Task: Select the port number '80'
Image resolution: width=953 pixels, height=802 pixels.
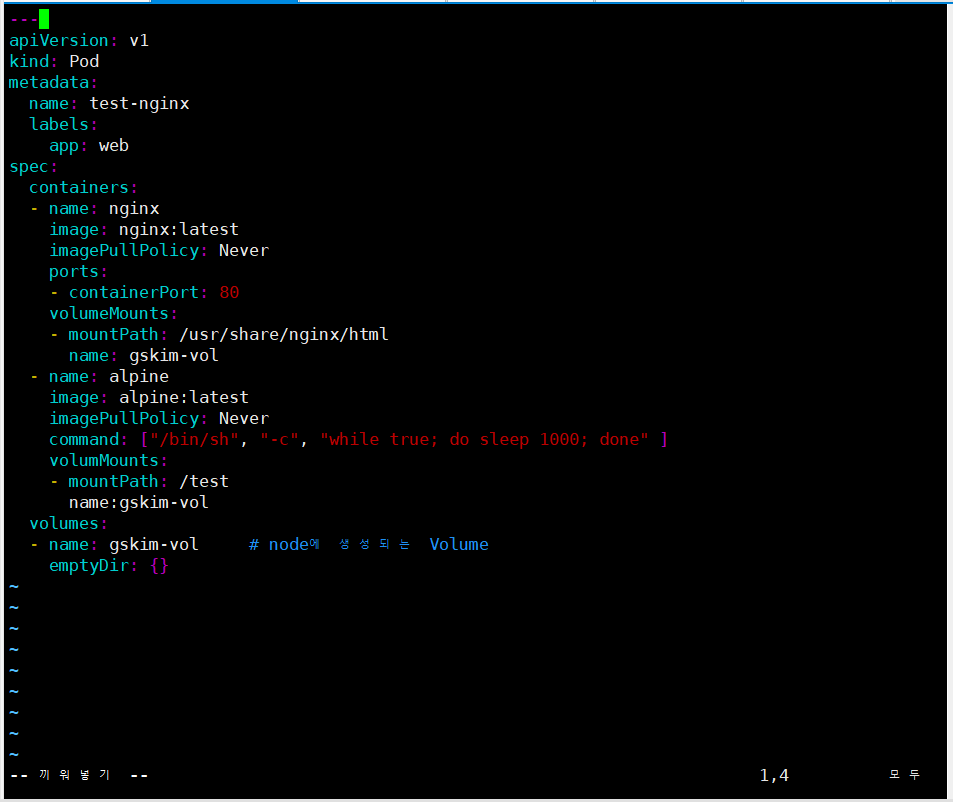Action: click(229, 293)
